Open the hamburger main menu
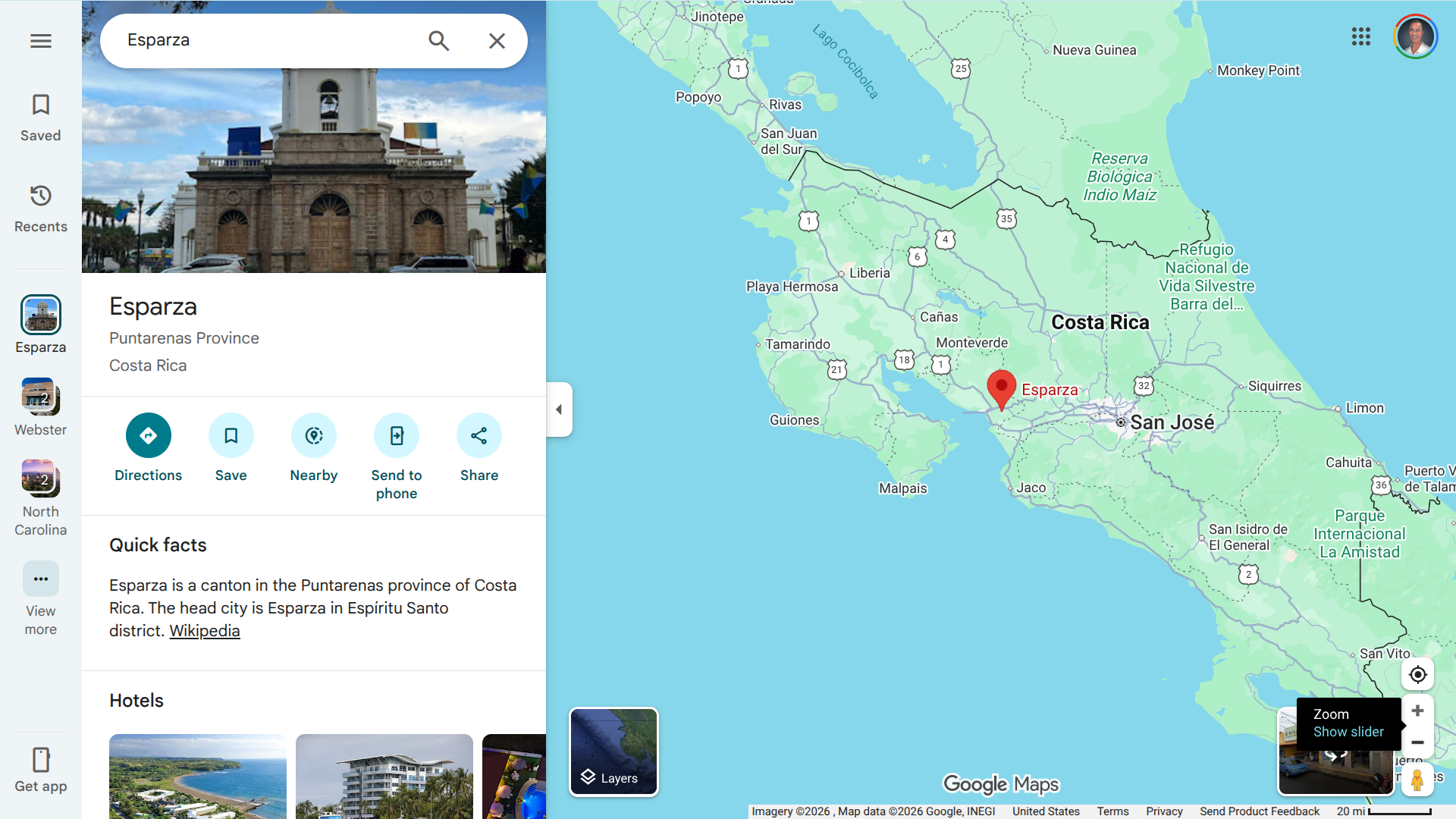This screenshot has height=819, width=1456. (41, 41)
